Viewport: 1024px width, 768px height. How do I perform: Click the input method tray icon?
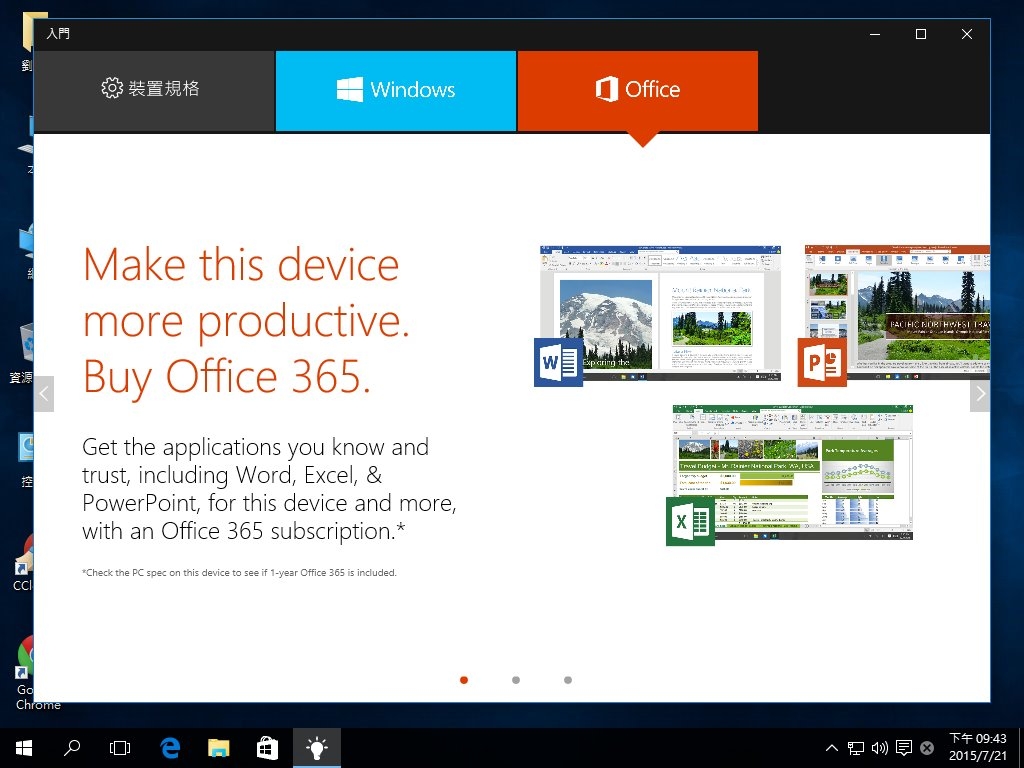pos(927,748)
